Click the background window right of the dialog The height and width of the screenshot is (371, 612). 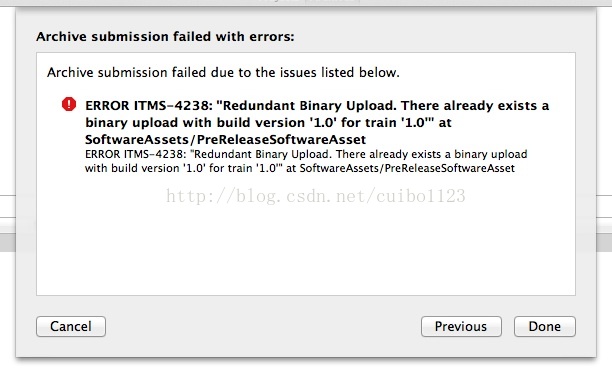click(x=604, y=117)
